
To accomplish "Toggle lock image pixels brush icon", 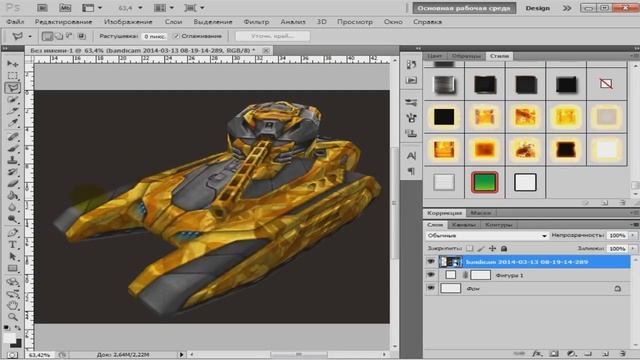I will (481, 248).
